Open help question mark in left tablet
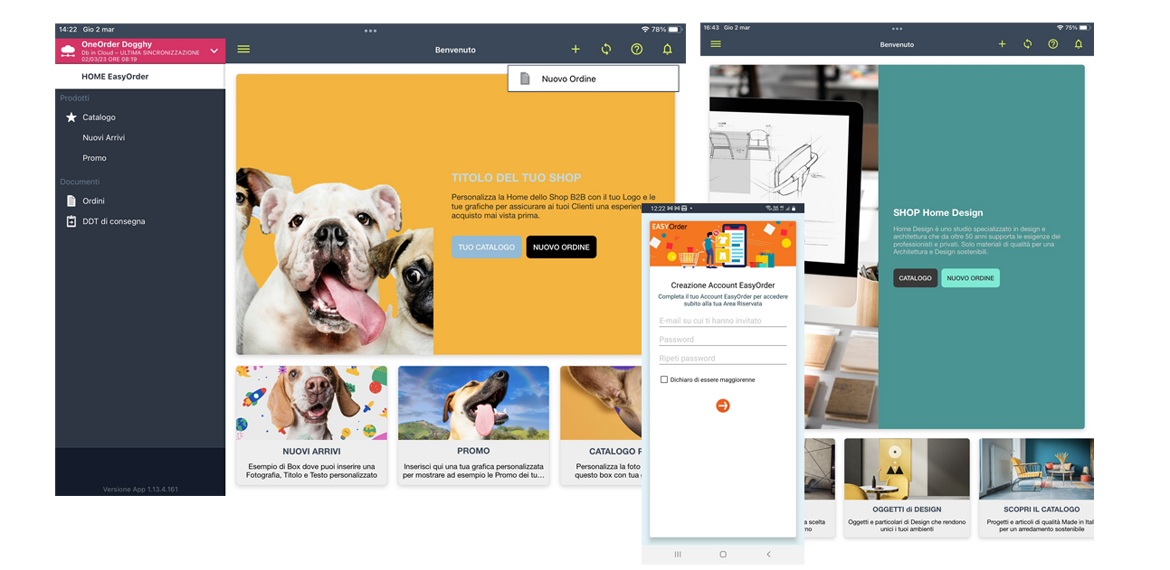The height and width of the screenshot is (570, 1170). (x=636, y=49)
